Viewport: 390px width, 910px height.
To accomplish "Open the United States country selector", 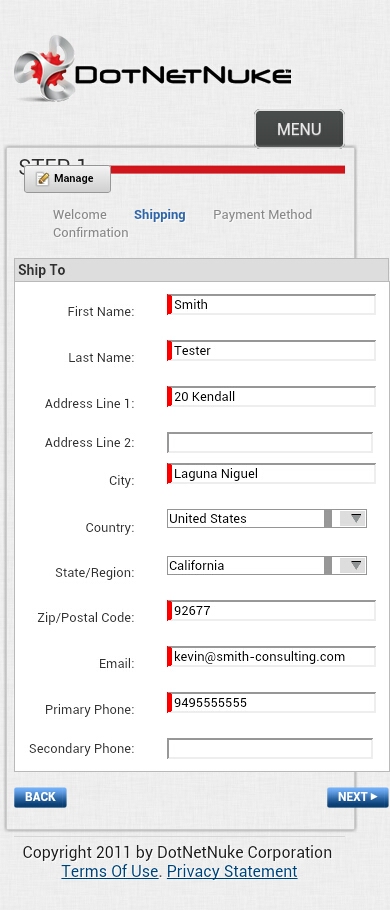I will coord(267,518).
